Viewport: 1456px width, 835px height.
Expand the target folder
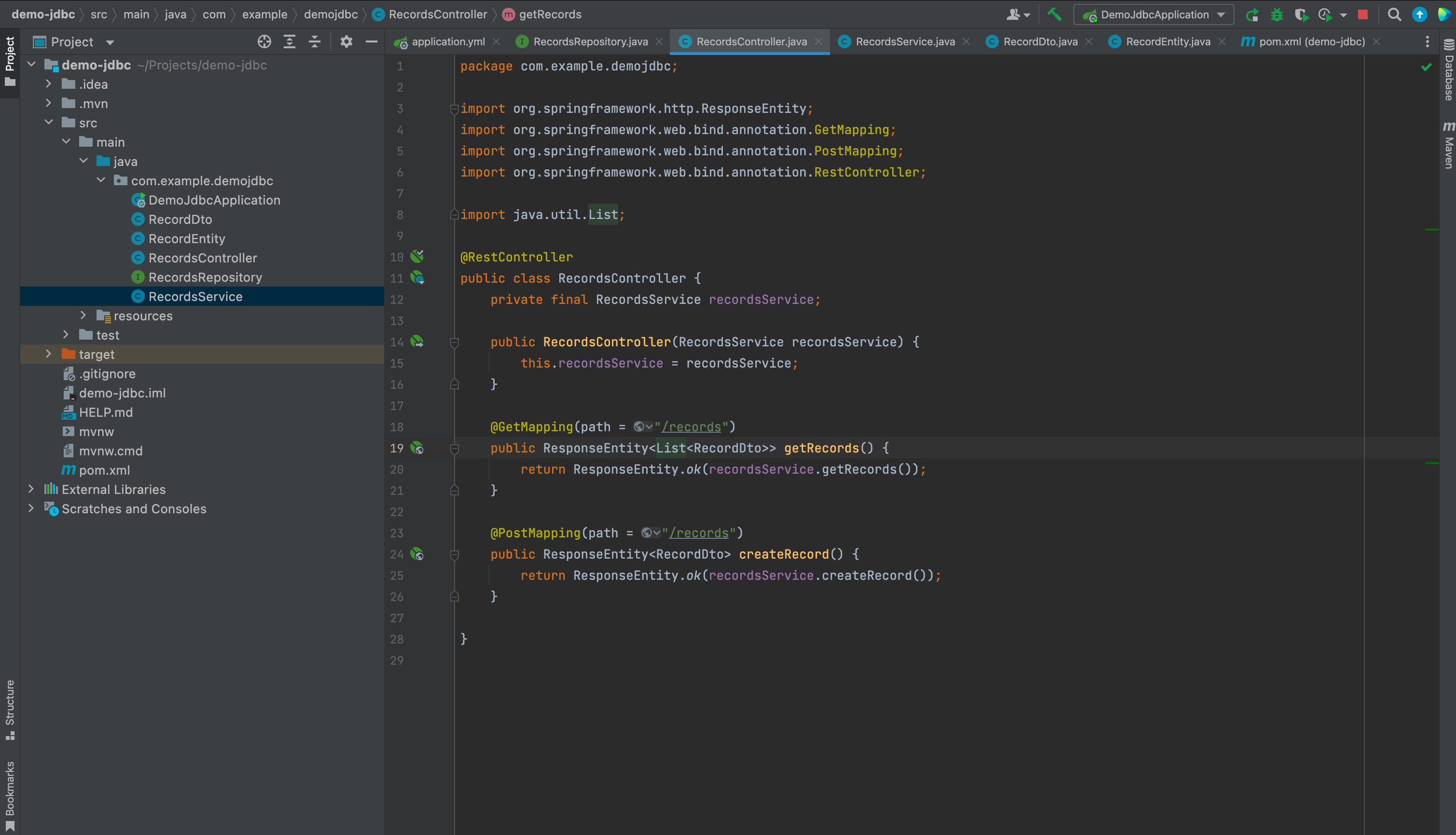[49, 354]
